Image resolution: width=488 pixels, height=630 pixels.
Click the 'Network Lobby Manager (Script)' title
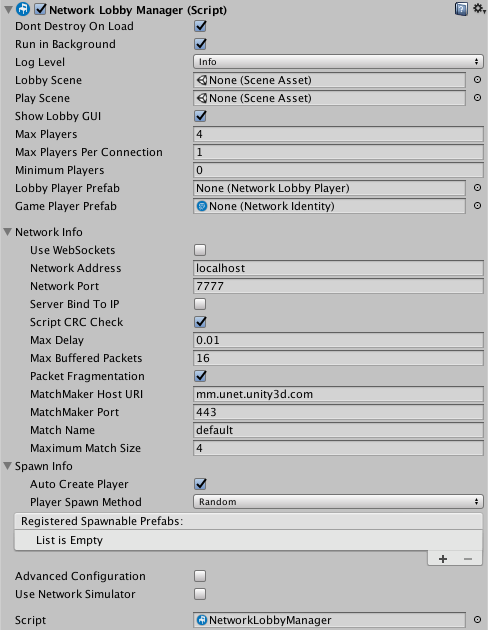138,10
